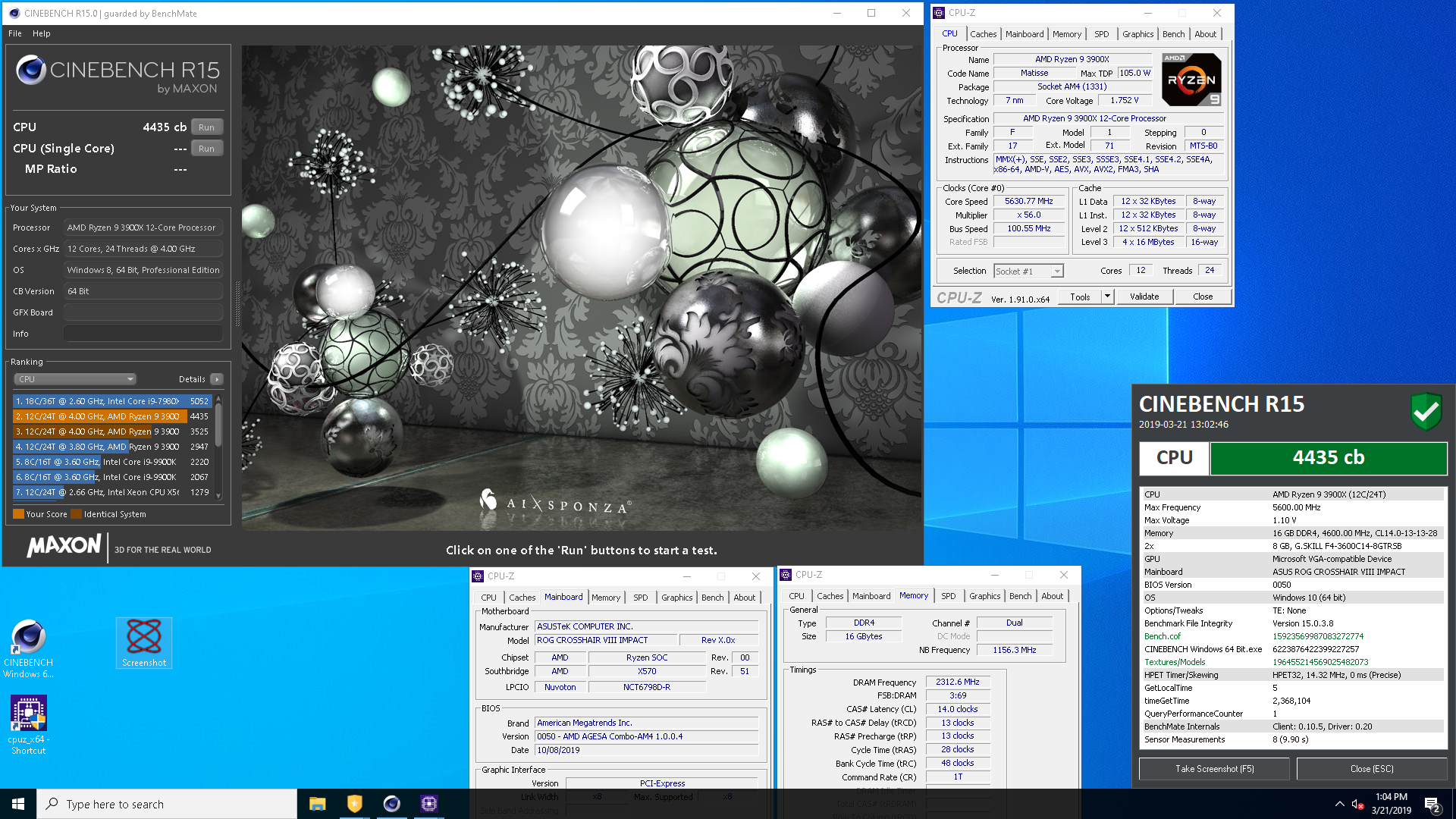Open SPD tab in CPU-Z Memory window
Screen dimensions: 1456x819
948,596
